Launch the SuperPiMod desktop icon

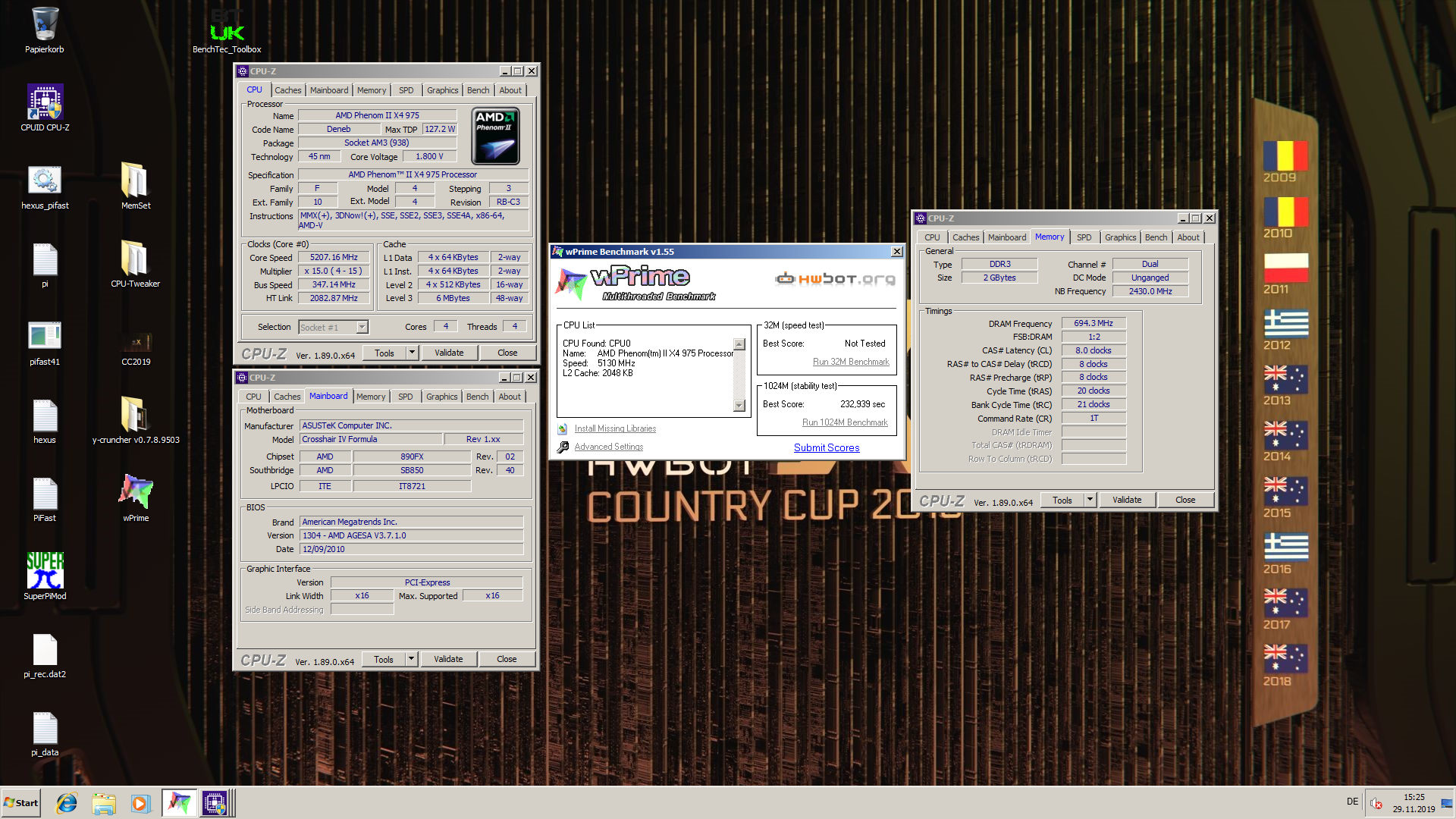[x=45, y=576]
